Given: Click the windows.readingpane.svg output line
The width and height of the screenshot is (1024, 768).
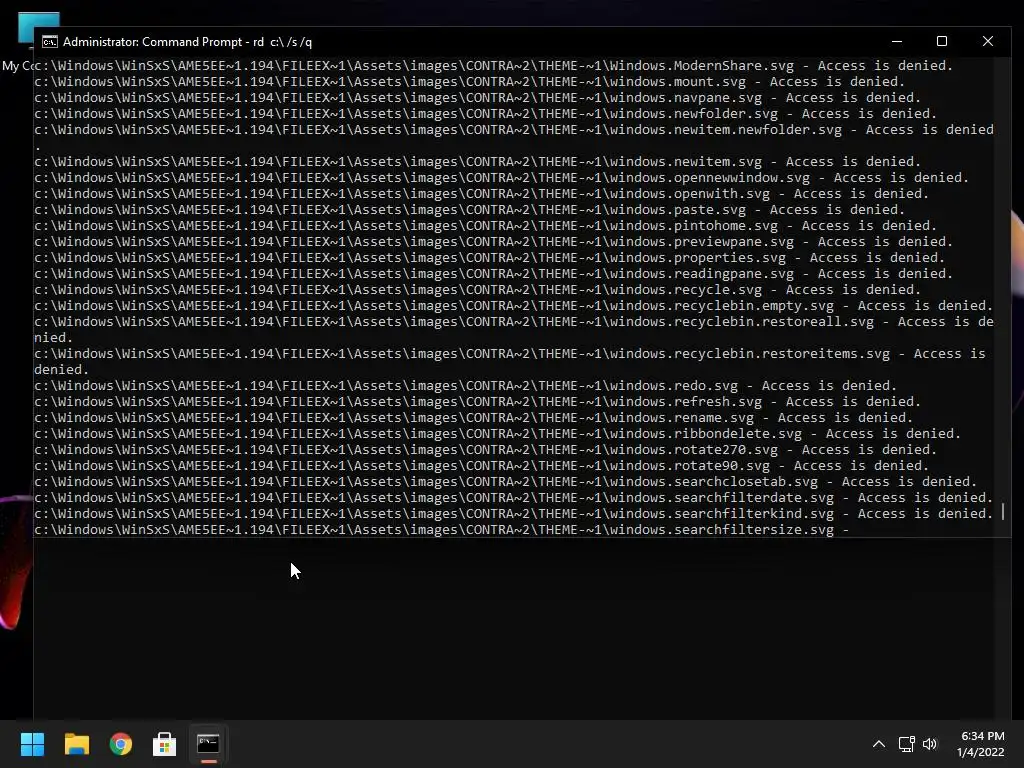Looking at the screenshot, I should (x=493, y=274).
